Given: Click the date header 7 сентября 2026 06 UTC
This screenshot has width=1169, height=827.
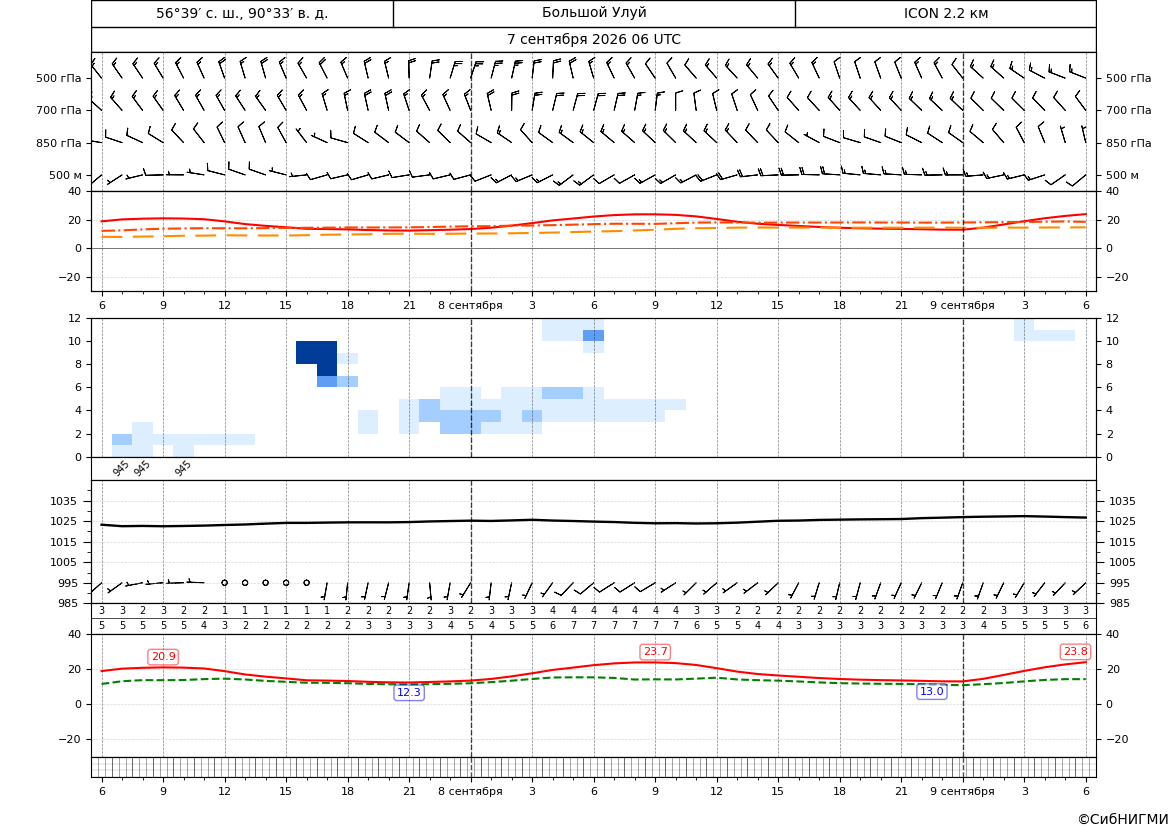Looking at the screenshot, I should tap(593, 40).
